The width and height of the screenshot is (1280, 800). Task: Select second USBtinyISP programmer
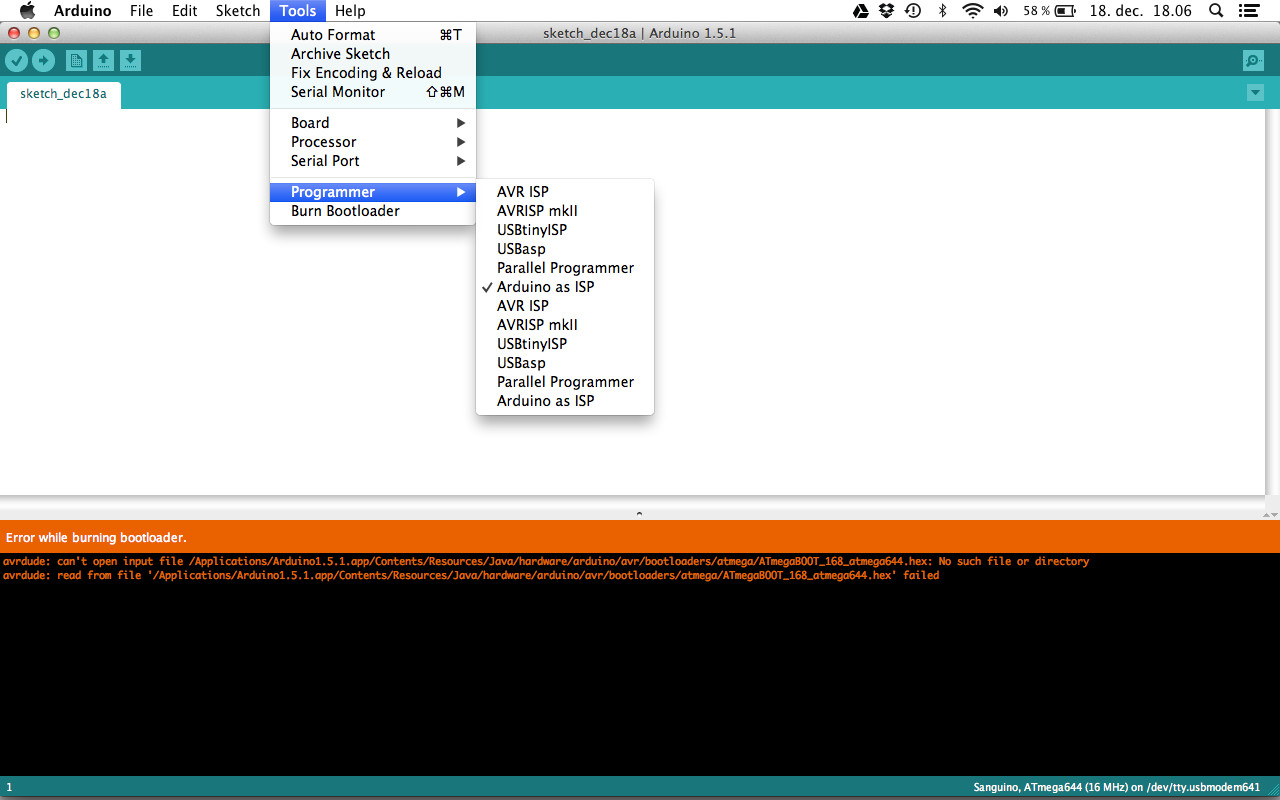click(x=565, y=344)
